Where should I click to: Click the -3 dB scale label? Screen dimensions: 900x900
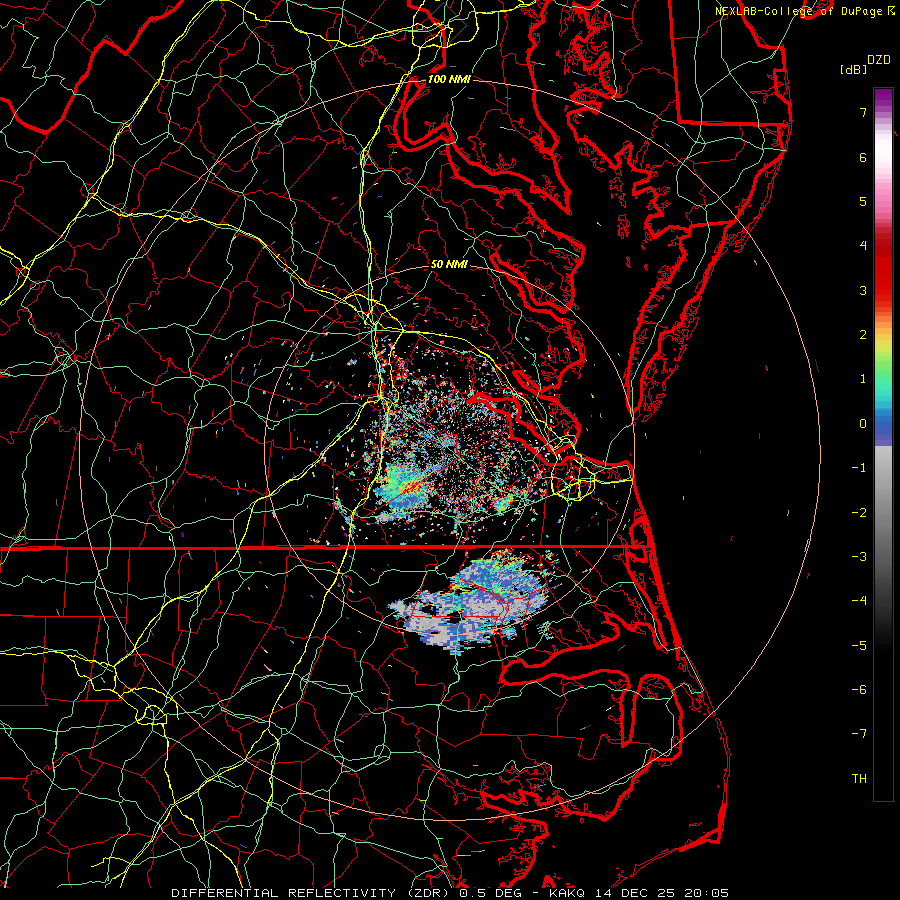pyautogui.click(x=859, y=557)
